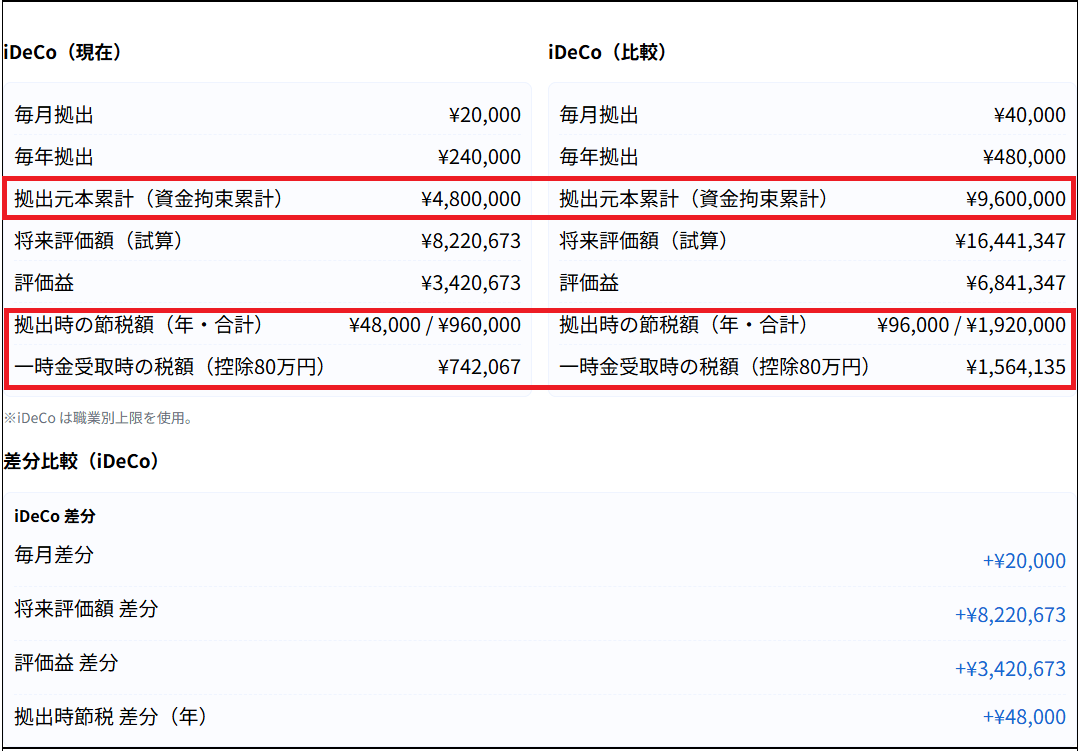Click the iDeCo（比較） section heading
Viewport: 1079px width, 751px height.
click(x=608, y=53)
